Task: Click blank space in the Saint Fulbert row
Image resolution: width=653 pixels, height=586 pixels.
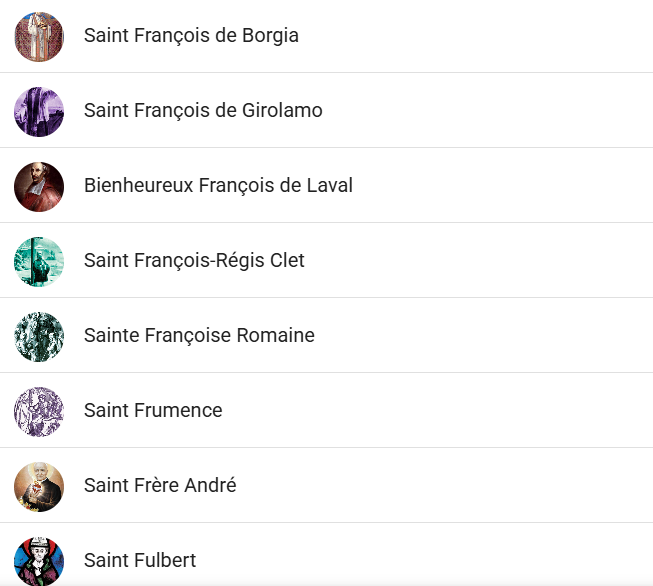Action: (x=450, y=558)
